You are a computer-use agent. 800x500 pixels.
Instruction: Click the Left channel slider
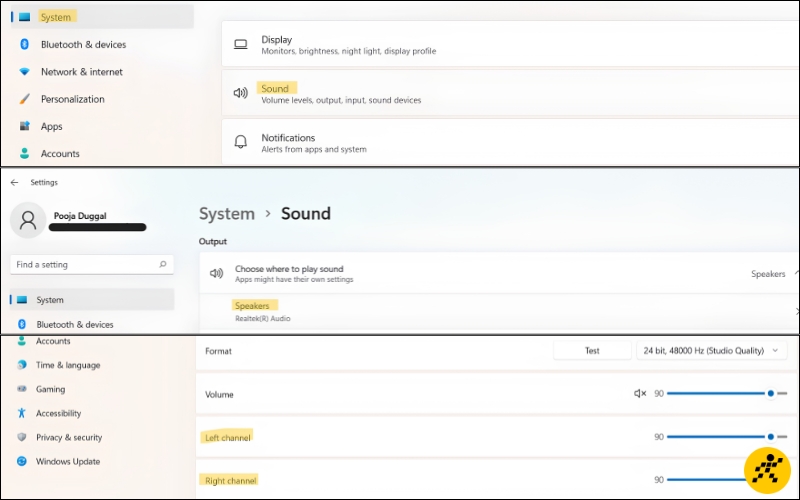coord(727,437)
